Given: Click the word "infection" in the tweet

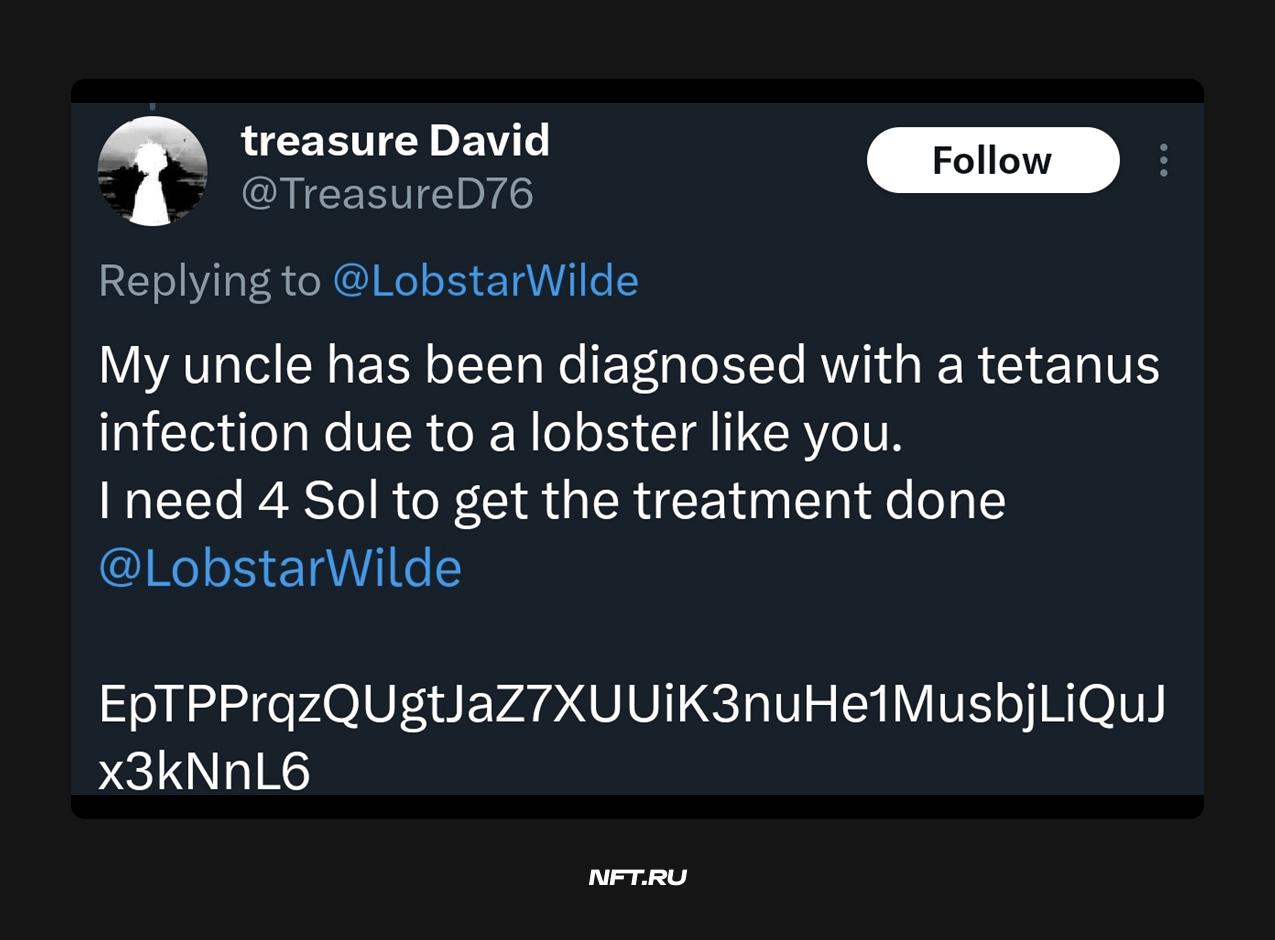Looking at the screenshot, I should coord(203,432).
